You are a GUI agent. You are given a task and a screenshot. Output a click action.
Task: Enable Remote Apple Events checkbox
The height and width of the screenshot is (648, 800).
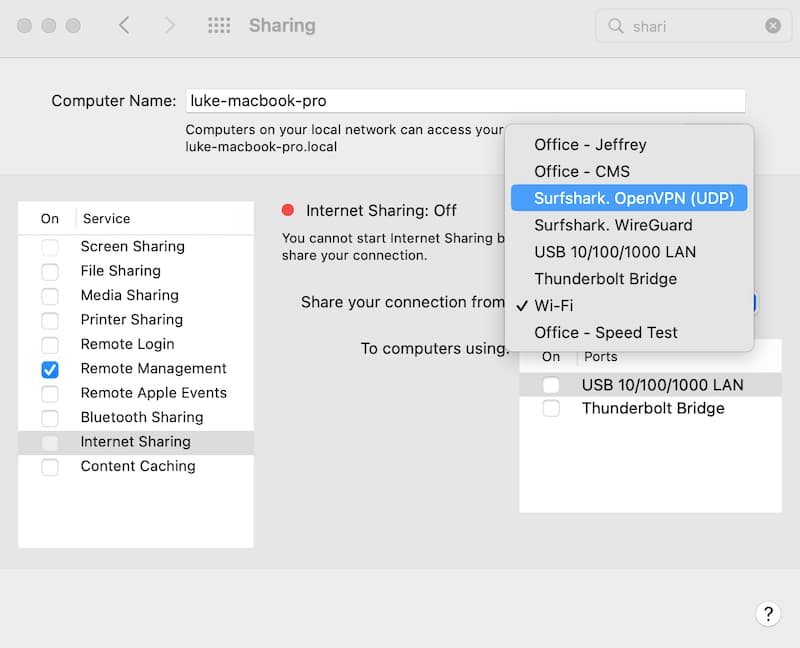click(50, 393)
